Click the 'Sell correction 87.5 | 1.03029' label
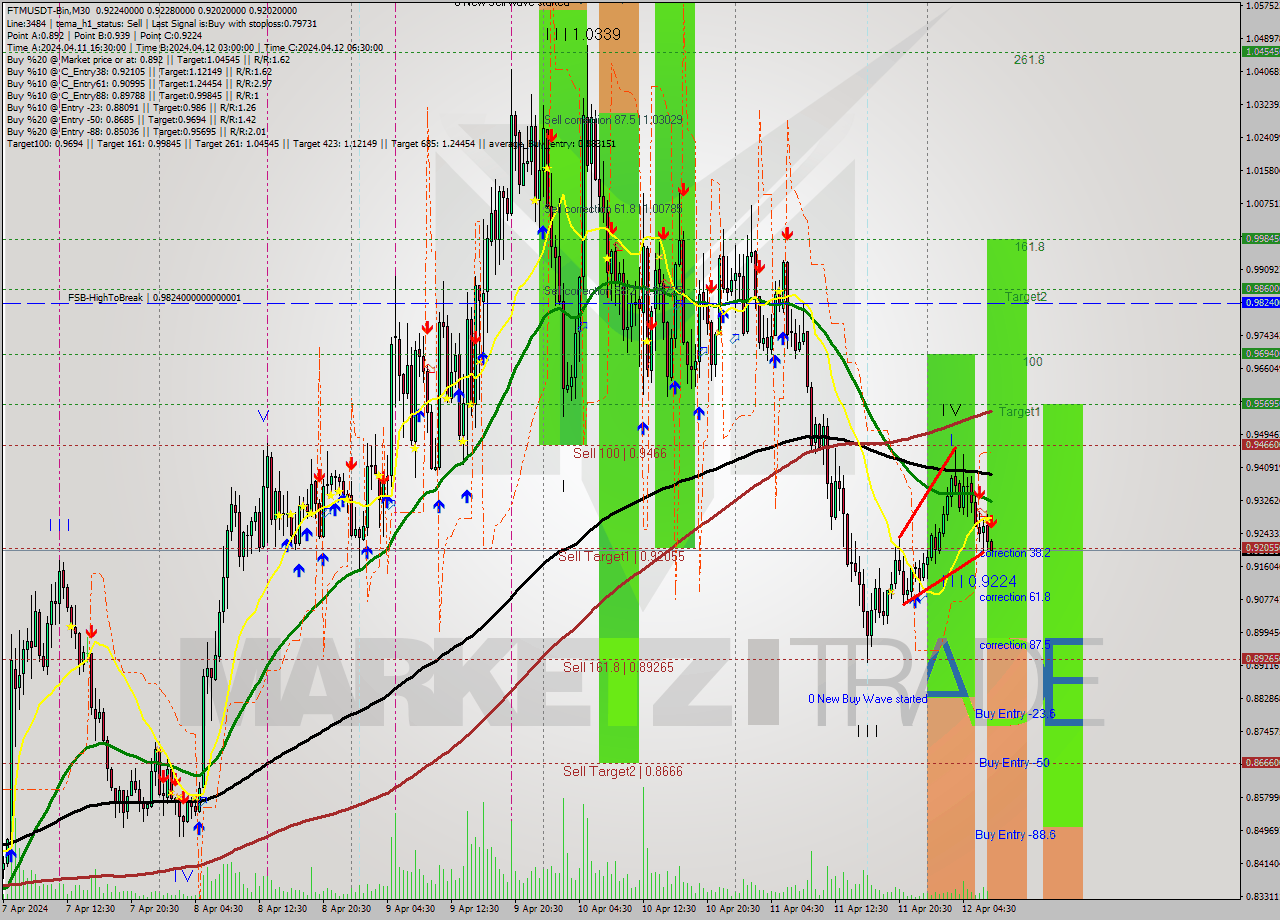 613,120
